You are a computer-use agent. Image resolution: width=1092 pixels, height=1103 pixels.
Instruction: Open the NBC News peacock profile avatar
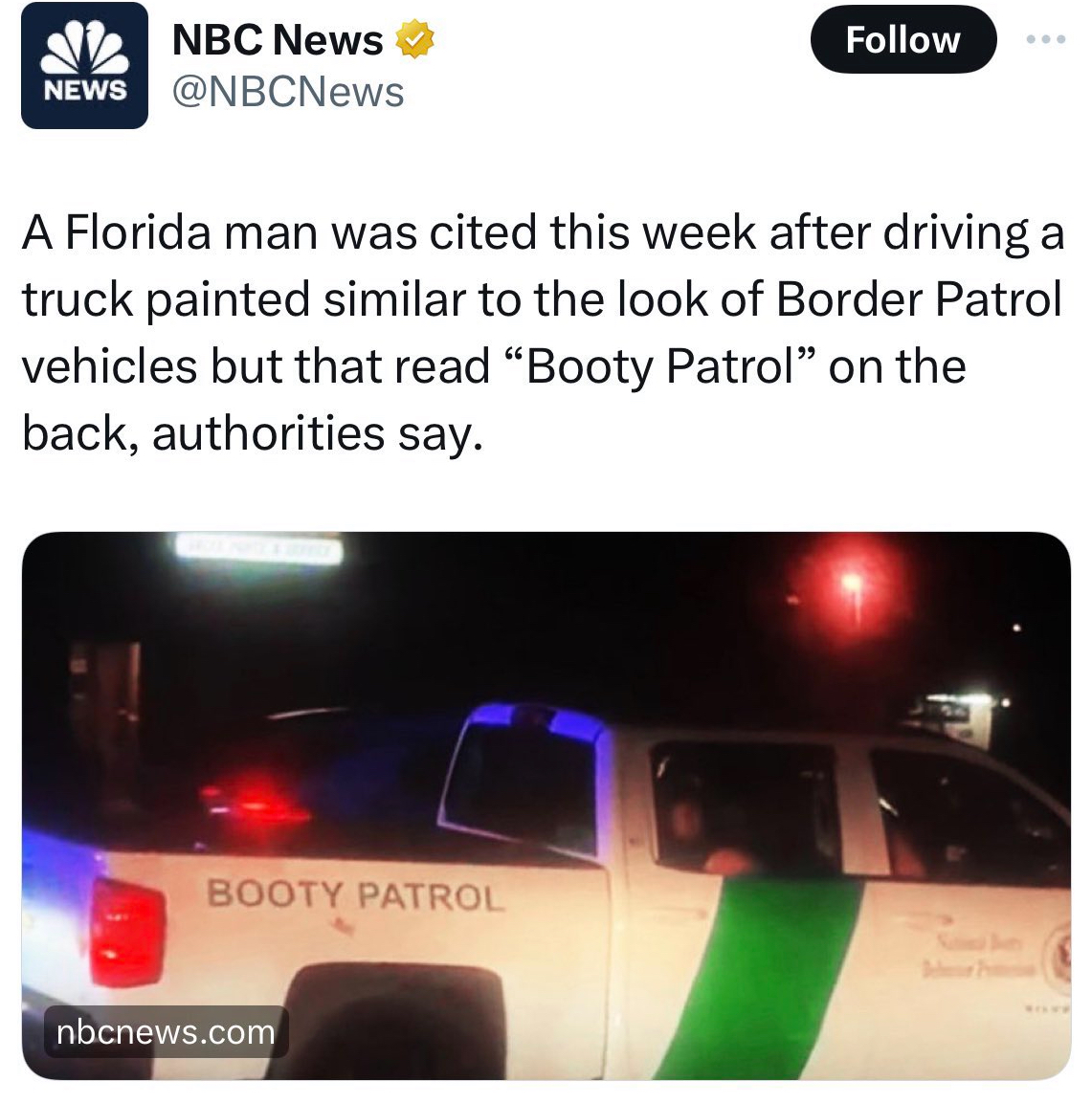(x=84, y=65)
